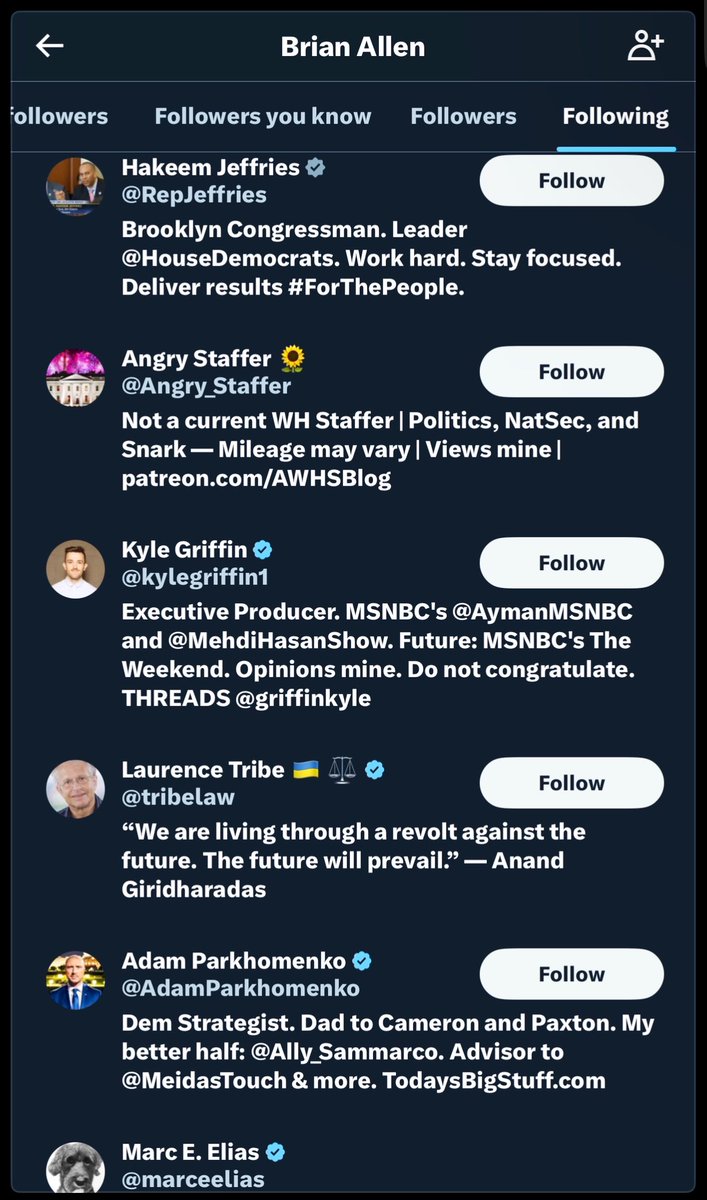Open Angry Staffer's avatar

click(x=75, y=377)
